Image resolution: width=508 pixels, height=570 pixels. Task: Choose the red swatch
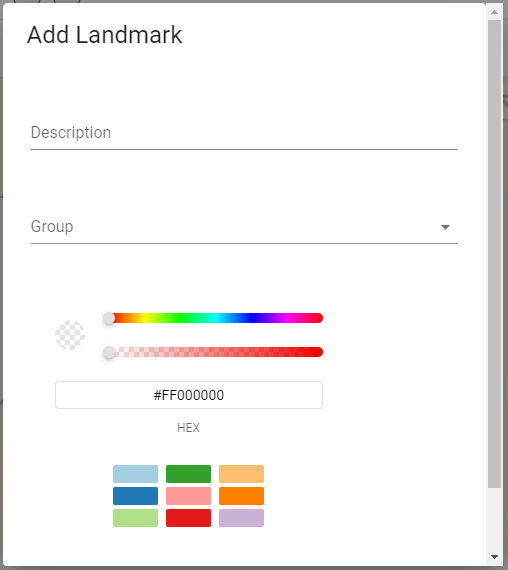[x=188, y=518]
